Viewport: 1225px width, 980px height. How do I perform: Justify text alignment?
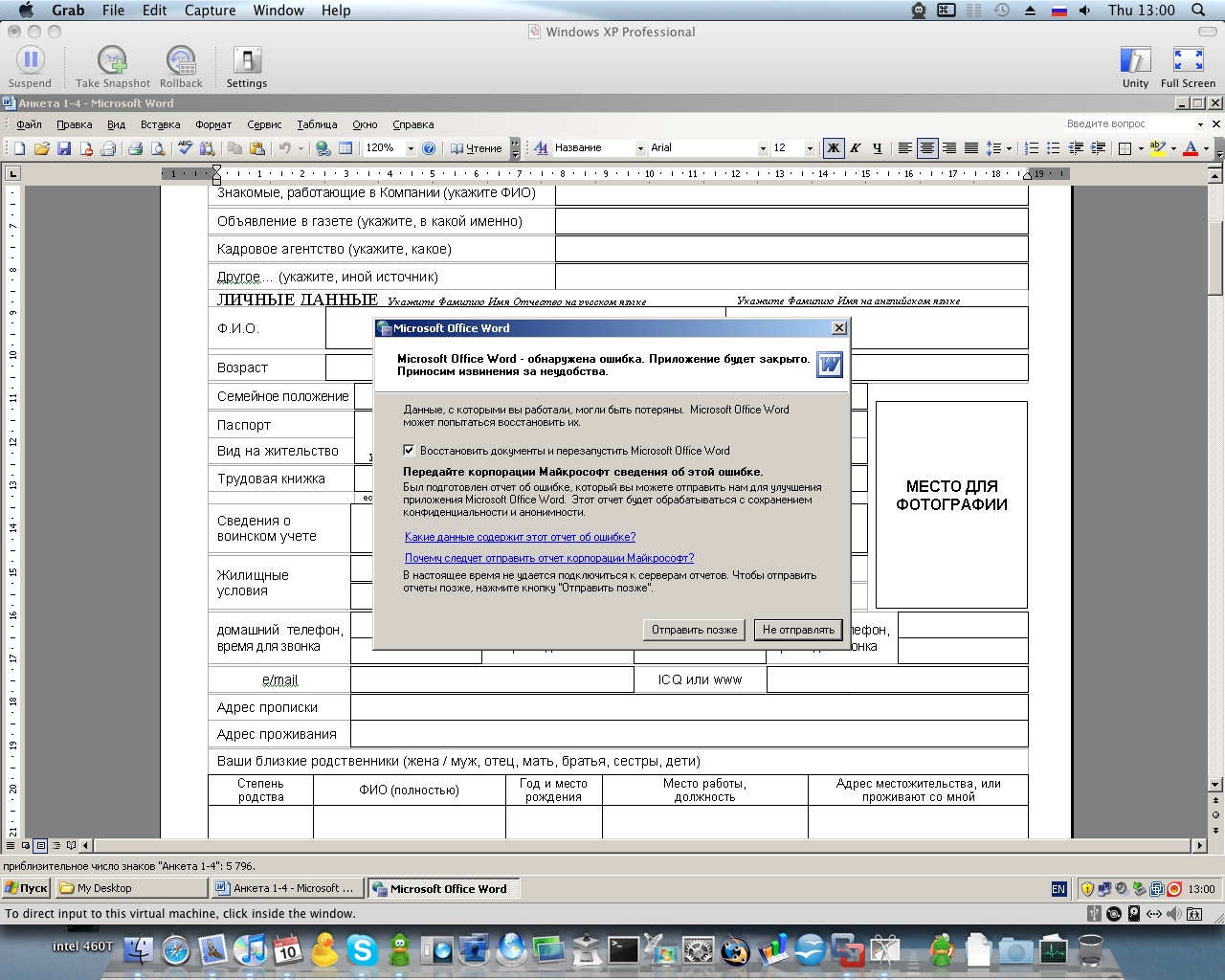tap(971, 148)
